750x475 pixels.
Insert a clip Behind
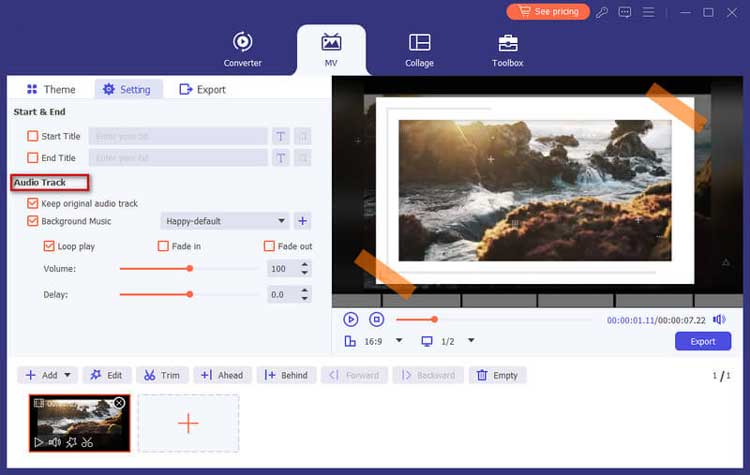point(286,375)
